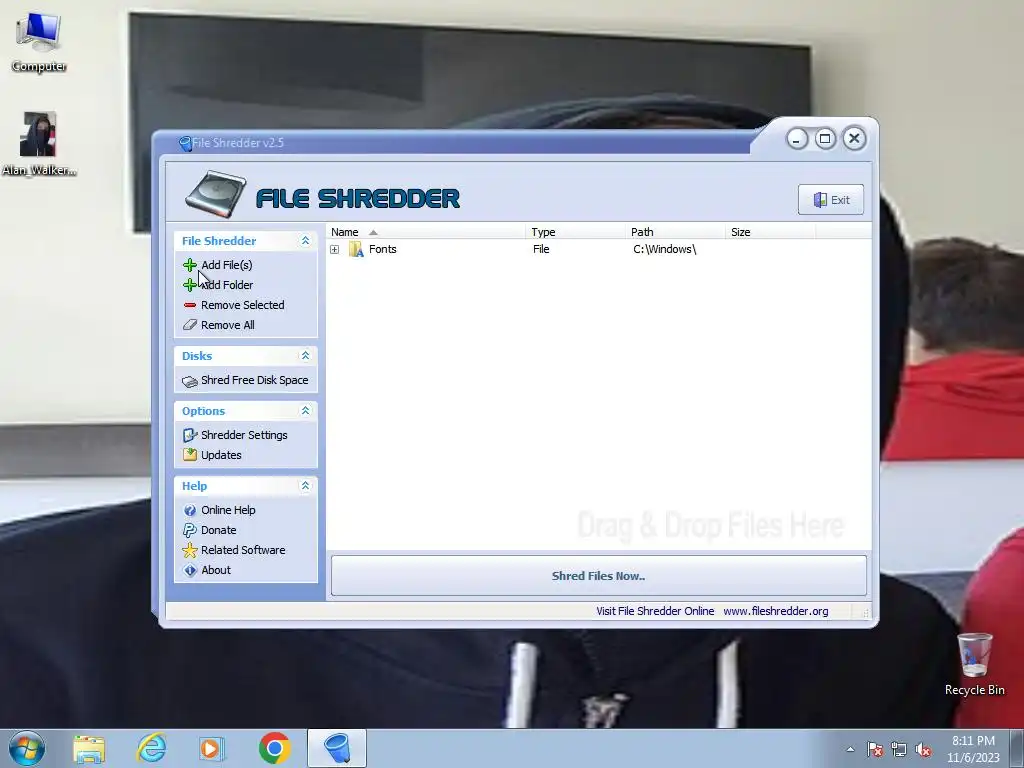Open Related Software link
1024x768 pixels.
[243, 550]
